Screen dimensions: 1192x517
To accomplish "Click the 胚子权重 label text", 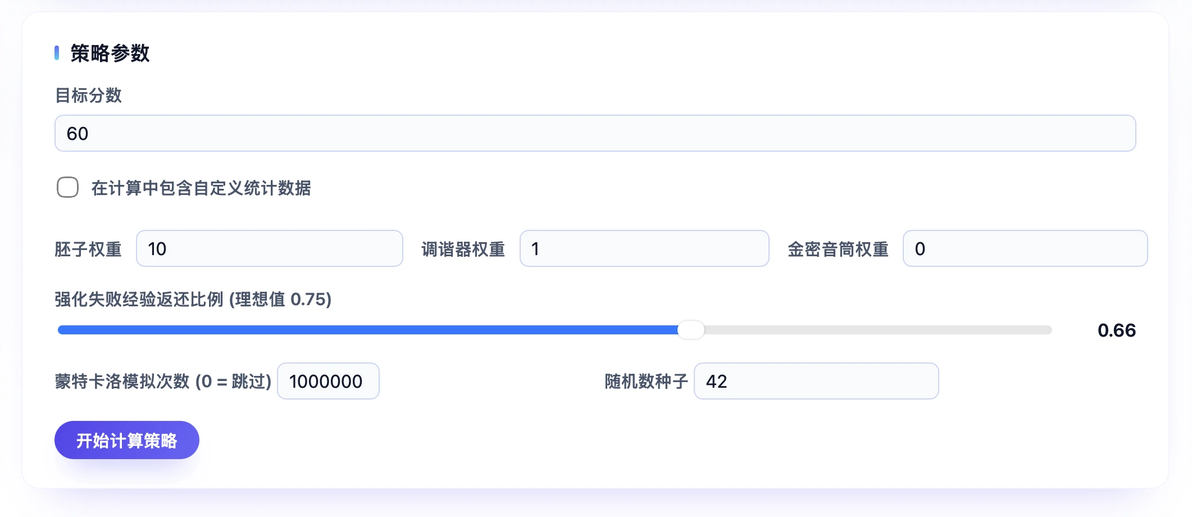I will click(x=88, y=249).
